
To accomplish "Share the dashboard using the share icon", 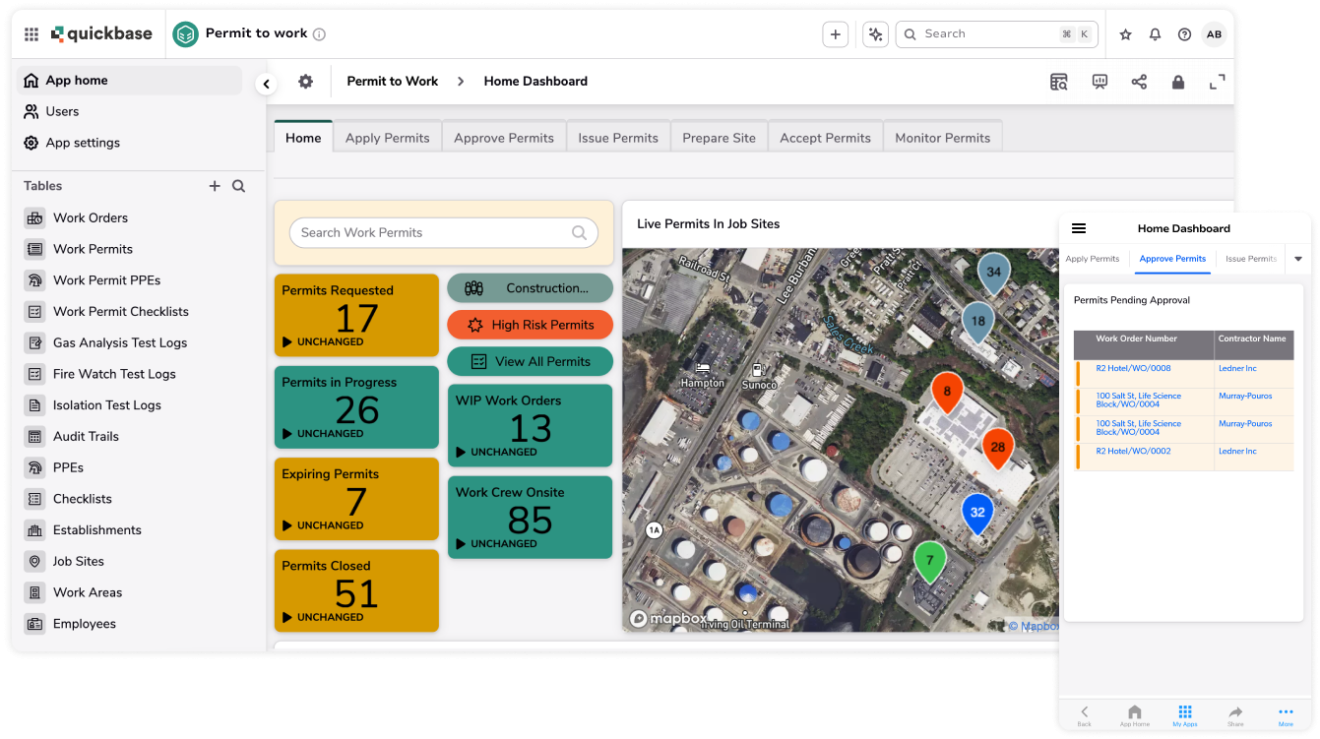I will 1139,81.
